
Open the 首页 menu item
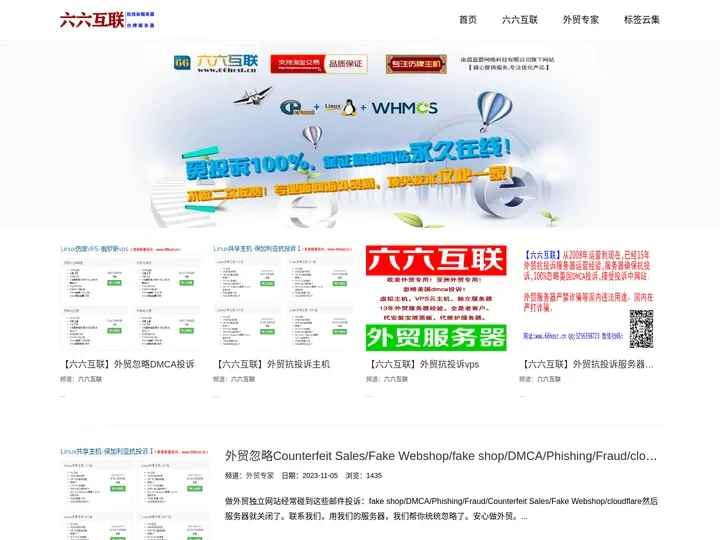coord(468,20)
